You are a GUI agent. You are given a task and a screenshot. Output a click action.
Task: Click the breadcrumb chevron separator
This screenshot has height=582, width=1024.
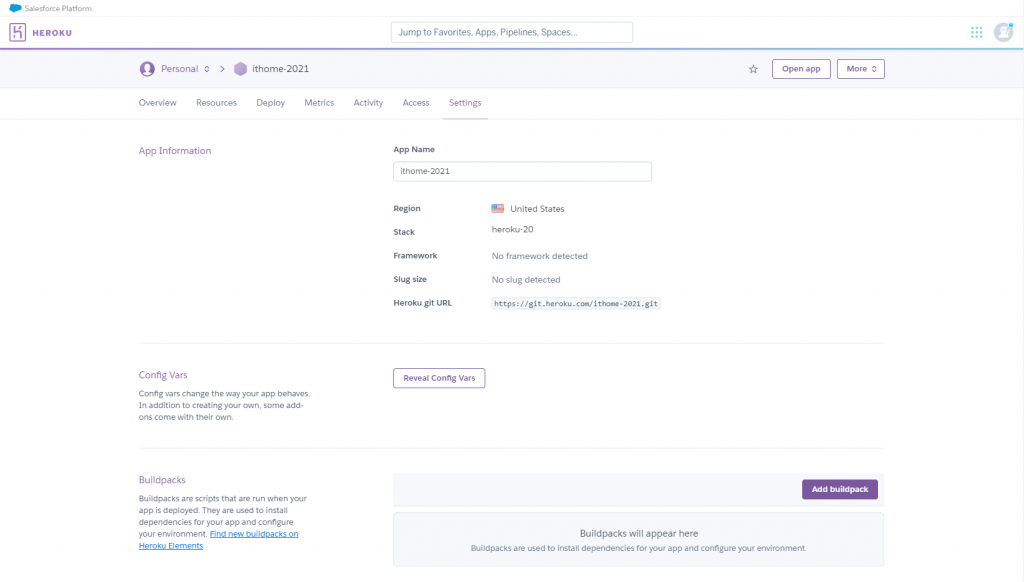222,69
